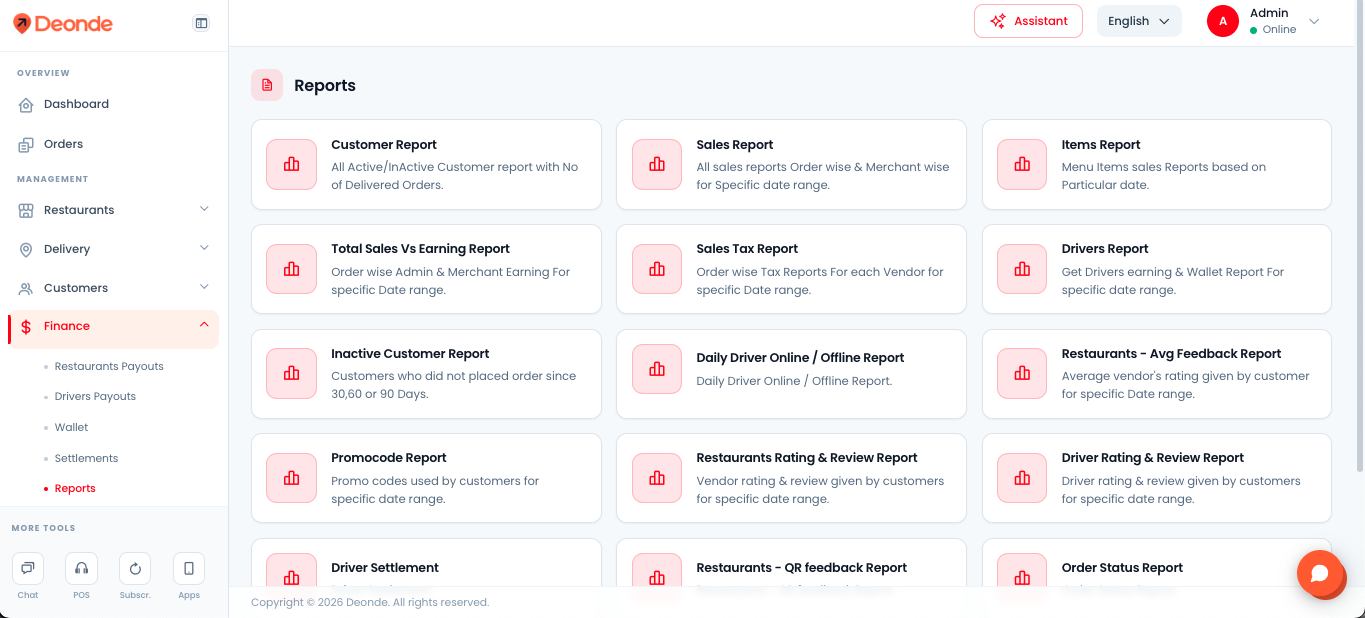
Task: Open the Sales Tax Report title
Action: click(747, 249)
